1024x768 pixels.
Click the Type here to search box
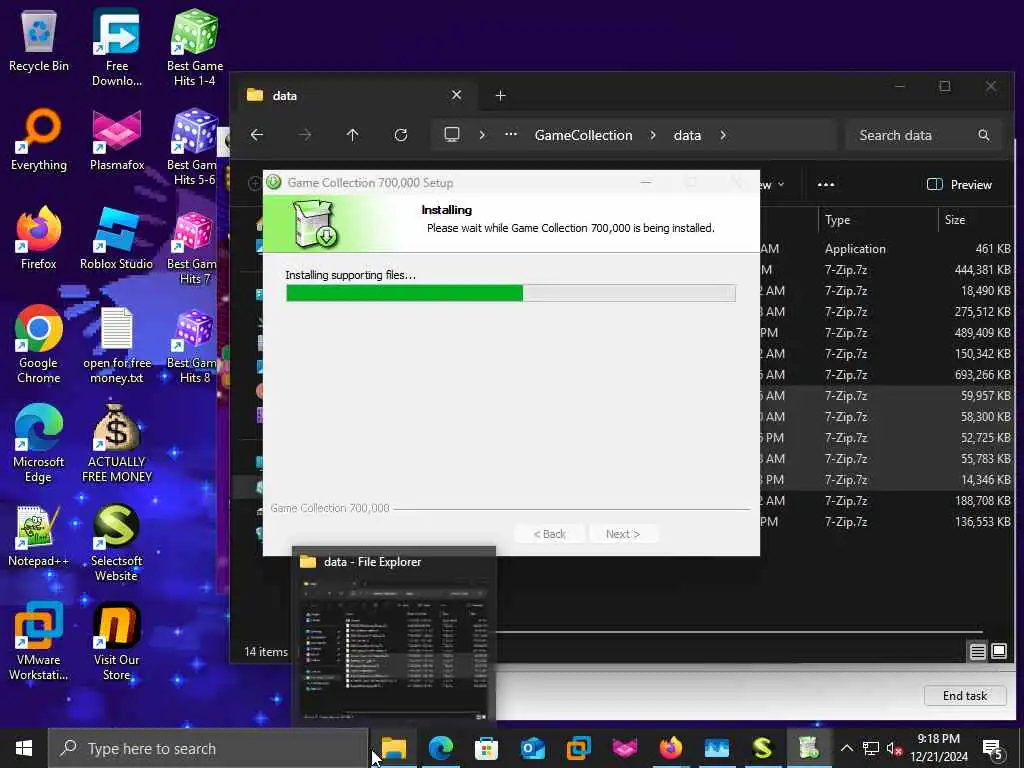(209, 748)
